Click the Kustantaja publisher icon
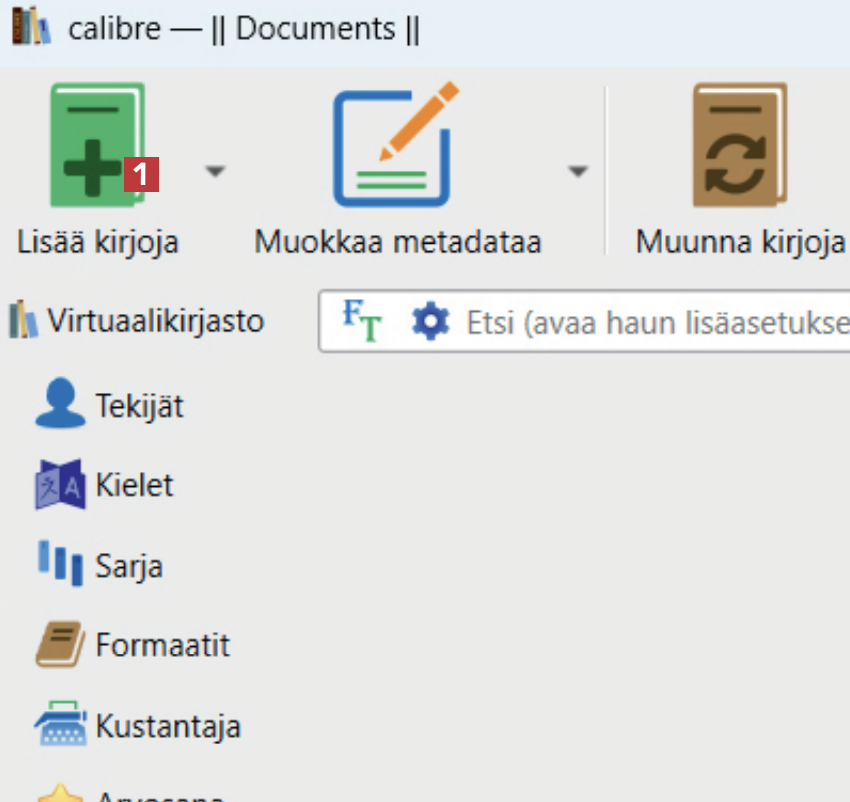This screenshot has height=802, width=850. [x=59, y=725]
